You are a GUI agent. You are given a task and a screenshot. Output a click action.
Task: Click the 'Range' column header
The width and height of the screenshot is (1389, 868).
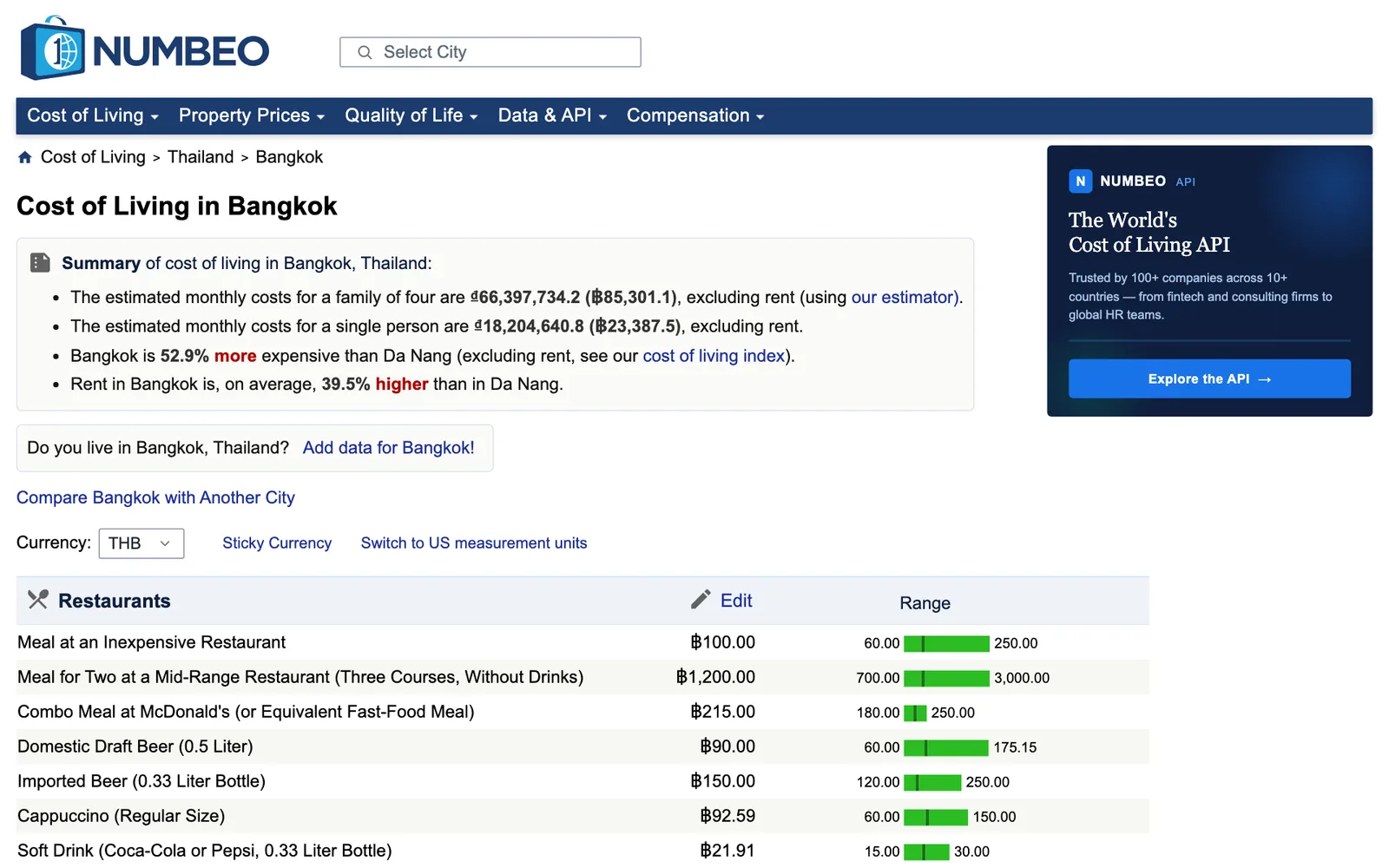point(925,603)
